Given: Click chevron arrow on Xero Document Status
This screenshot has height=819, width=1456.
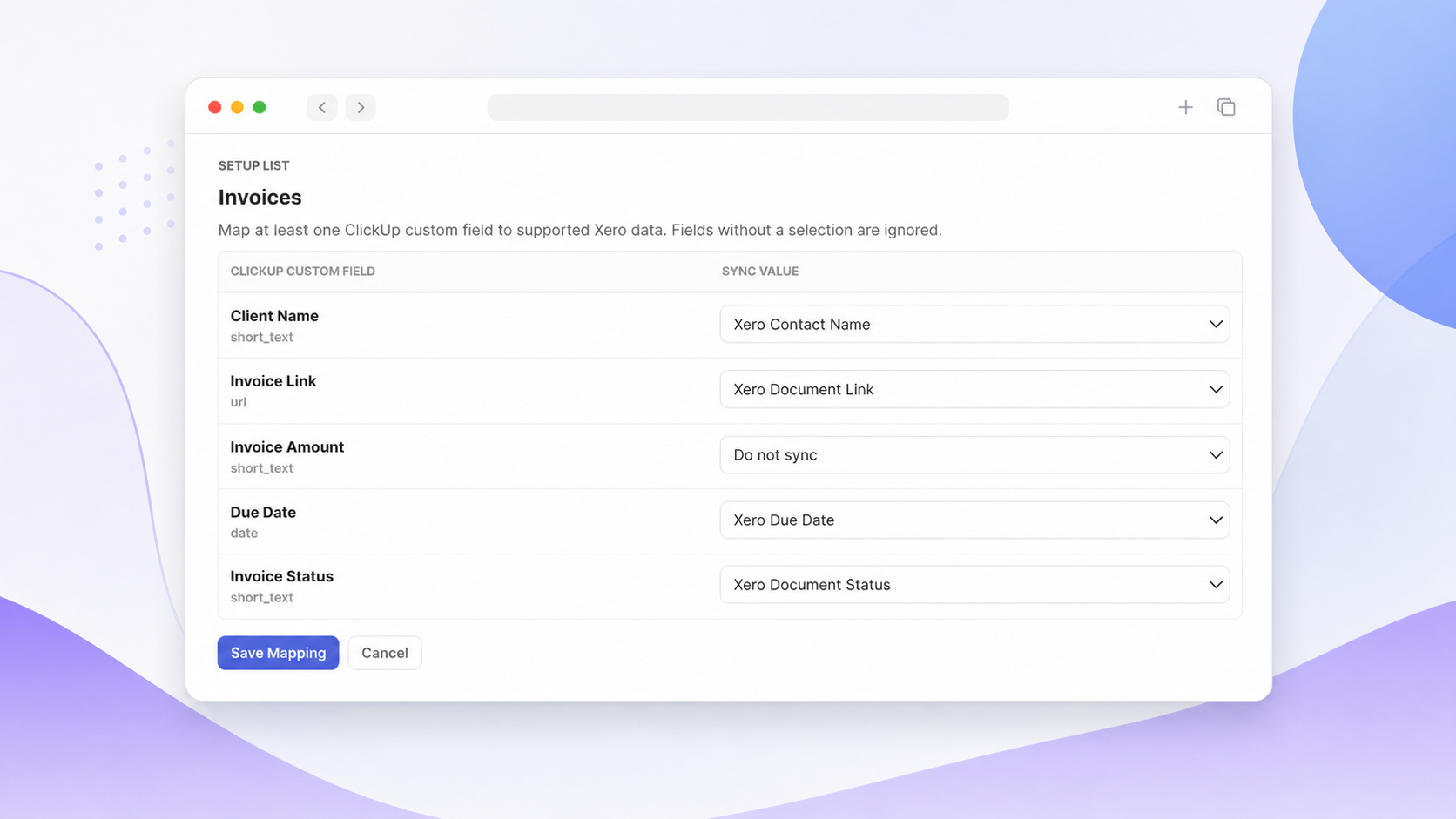Looking at the screenshot, I should pos(1216,585).
